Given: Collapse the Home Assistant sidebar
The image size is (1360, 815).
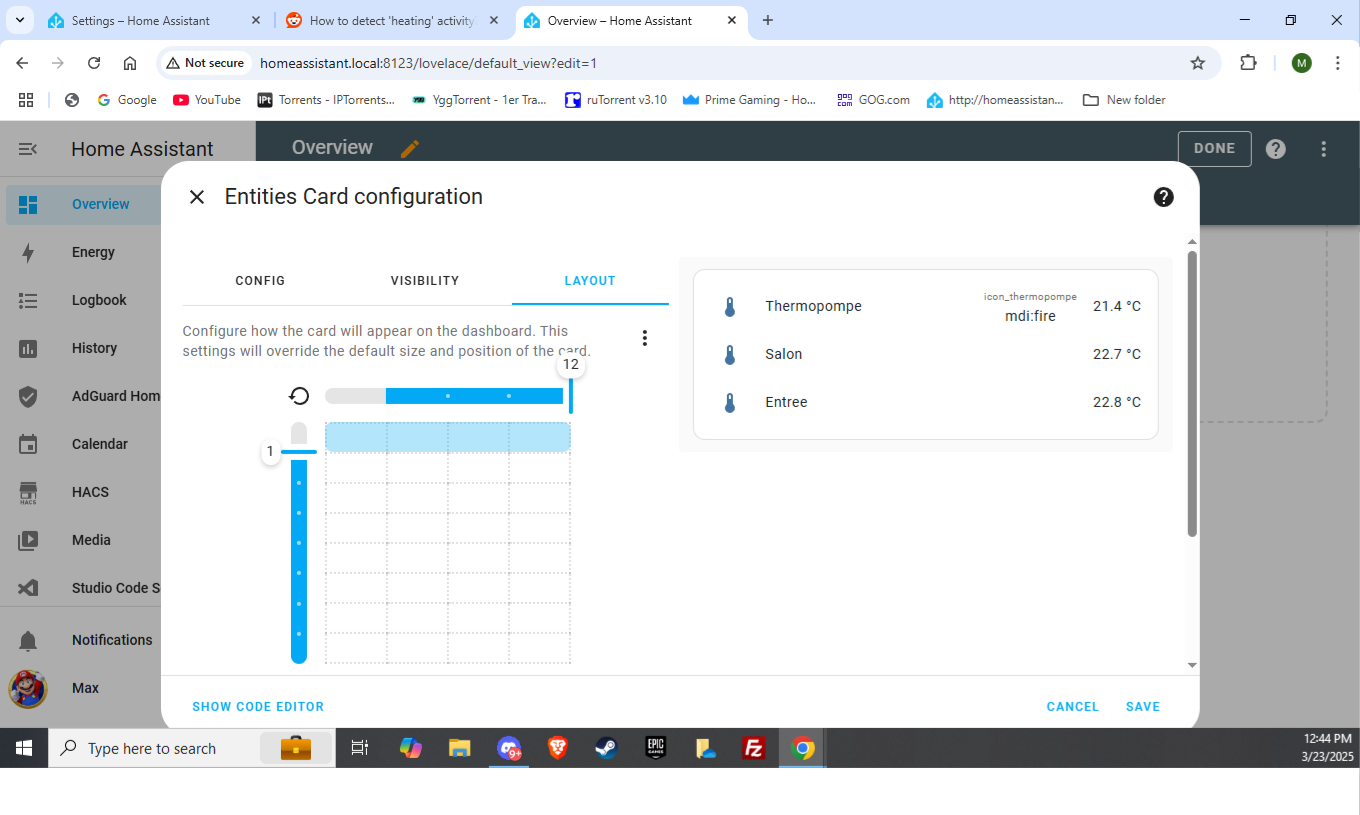Looking at the screenshot, I should point(27,148).
